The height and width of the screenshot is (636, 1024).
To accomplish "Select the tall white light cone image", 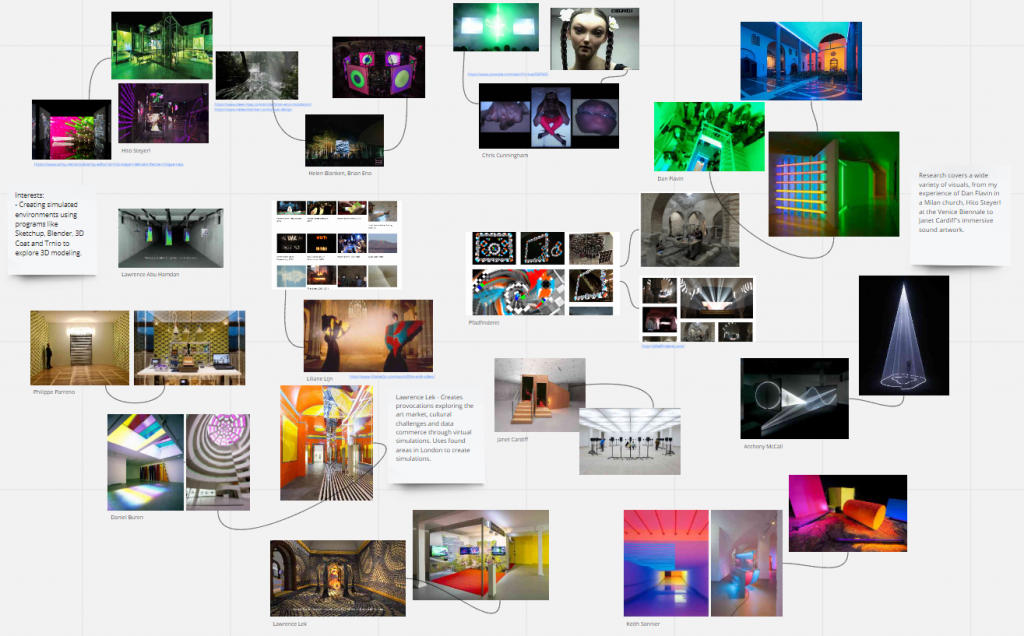I will (904, 336).
